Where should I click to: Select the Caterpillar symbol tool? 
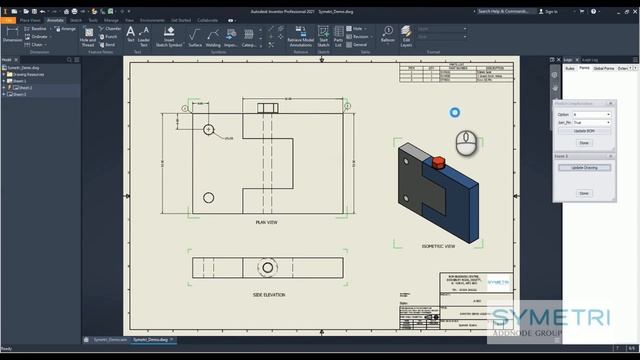pos(249,37)
